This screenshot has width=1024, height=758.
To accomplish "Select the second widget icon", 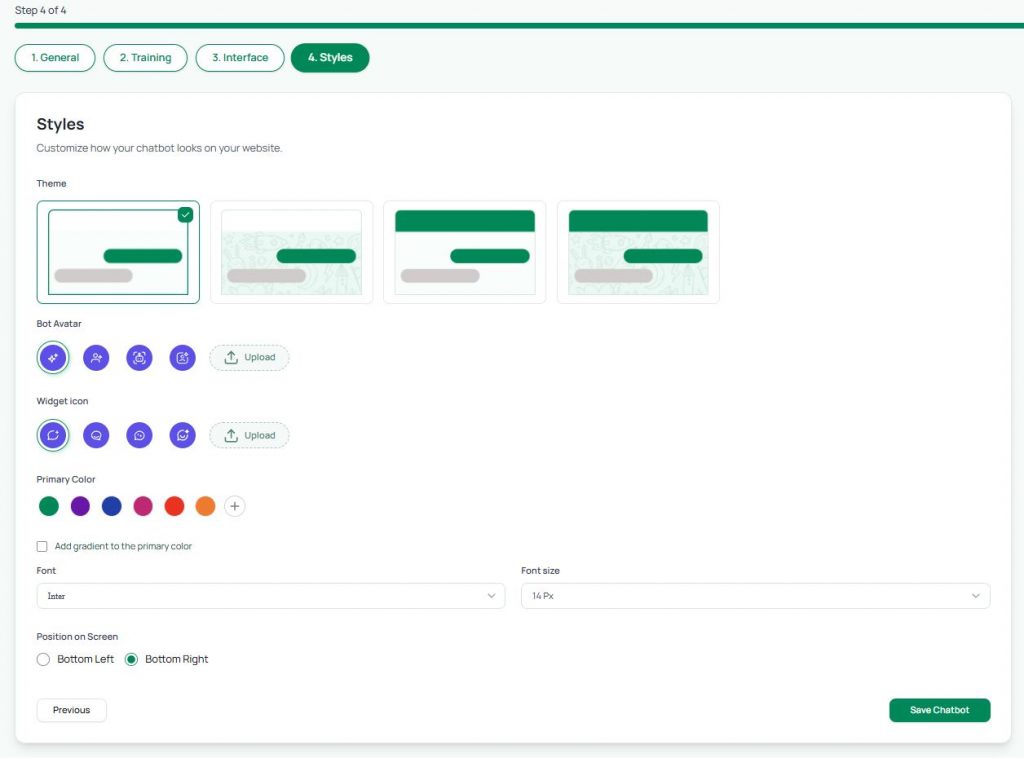I will pyautogui.click(x=96, y=435).
